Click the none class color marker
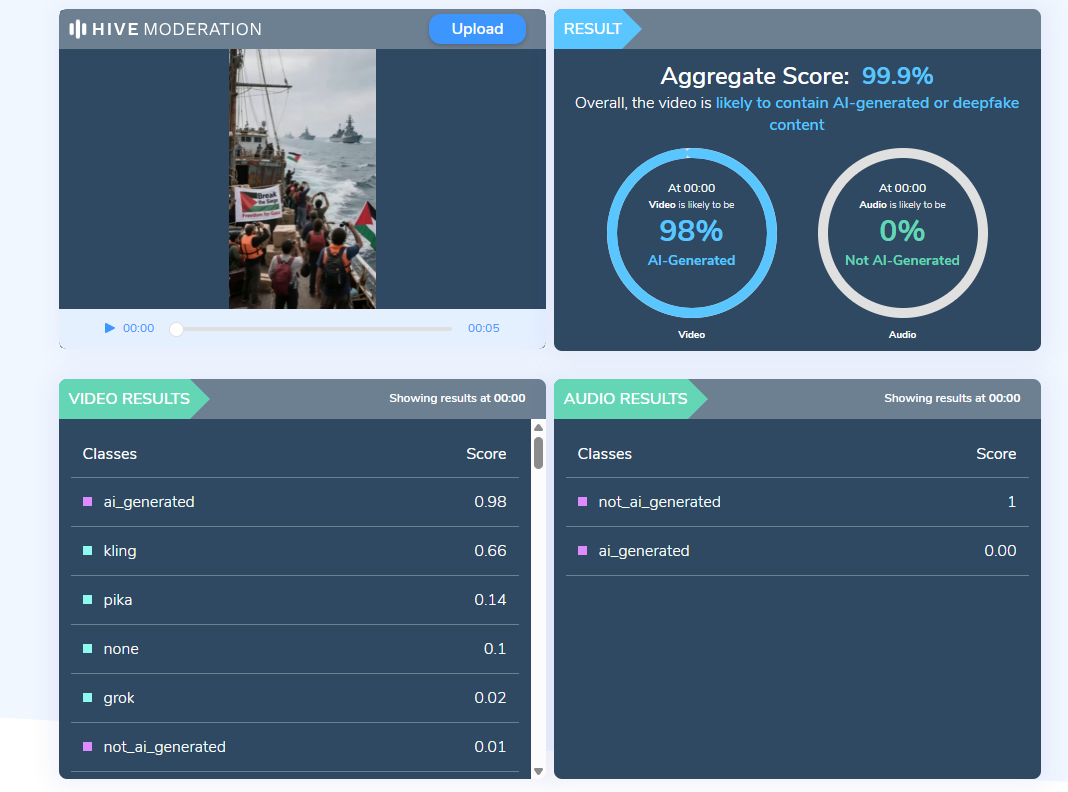 point(88,649)
